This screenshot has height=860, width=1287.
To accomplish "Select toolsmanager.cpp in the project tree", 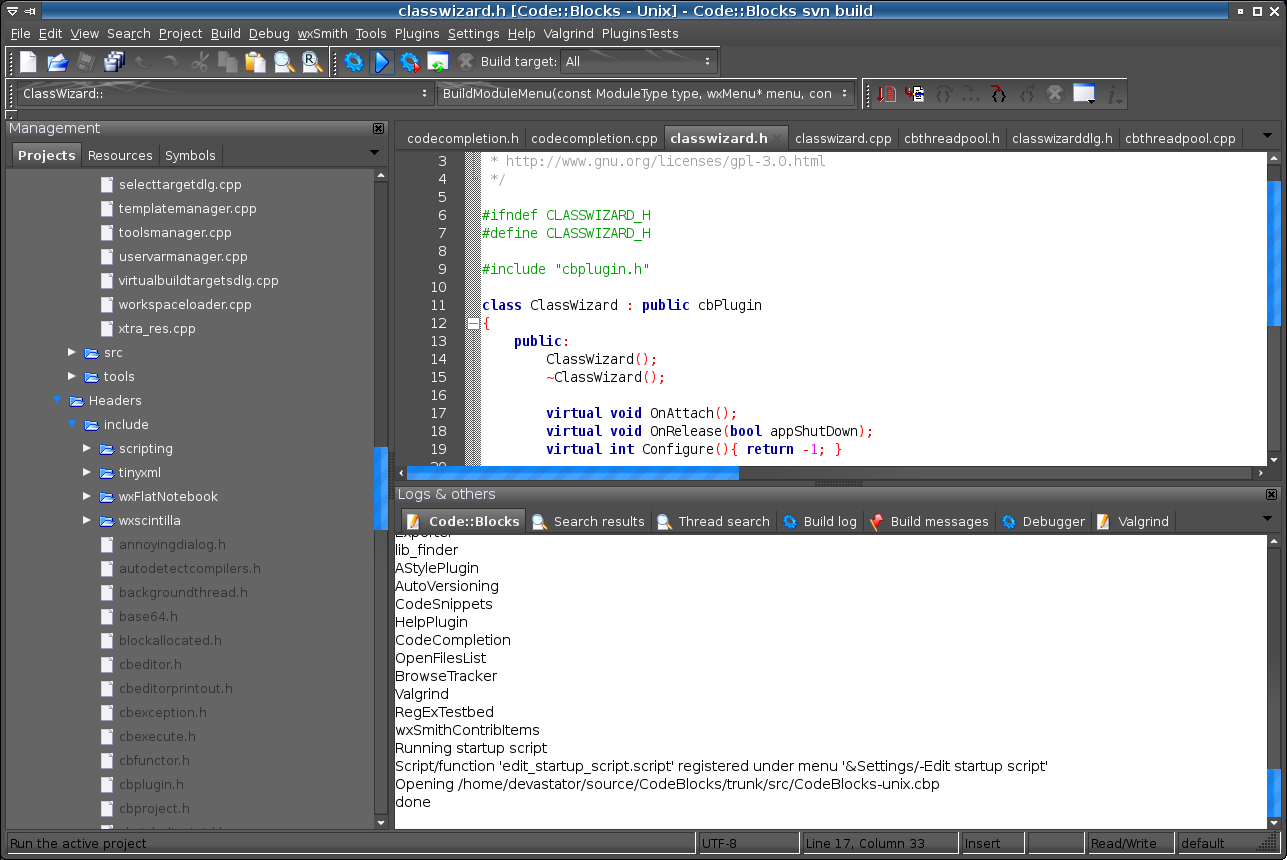I will tap(175, 232).
